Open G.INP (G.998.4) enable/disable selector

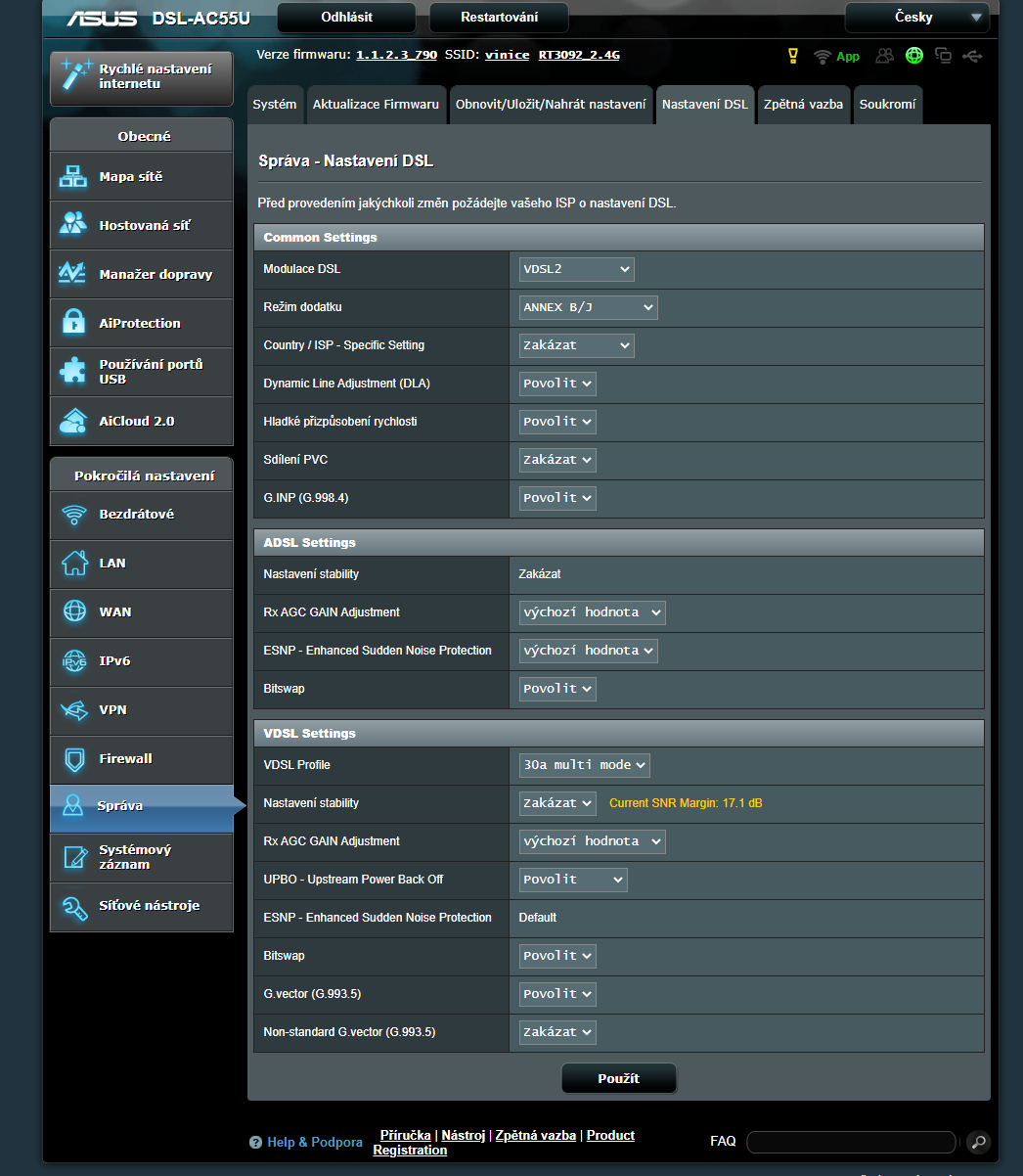[x=557, y=498]
